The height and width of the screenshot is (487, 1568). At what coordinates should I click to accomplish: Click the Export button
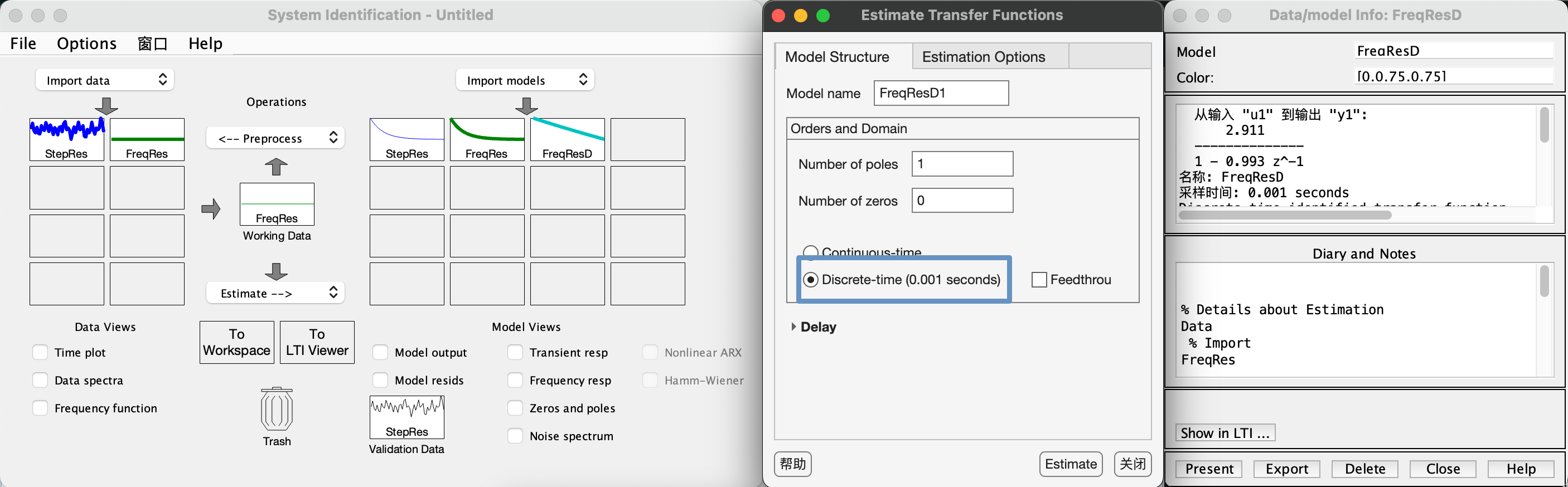1287,469
